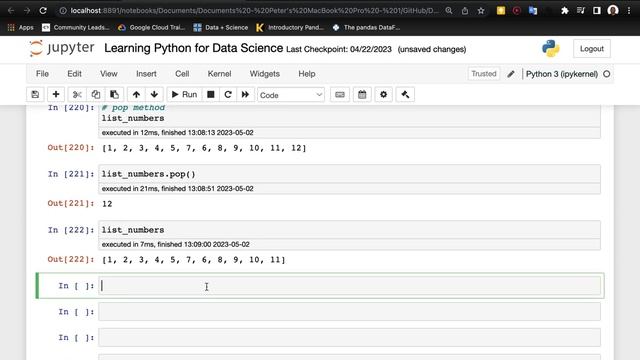Copy selected cells with the copy icon
This screenshot has width=640, height=360.
[x=96, y=95]
